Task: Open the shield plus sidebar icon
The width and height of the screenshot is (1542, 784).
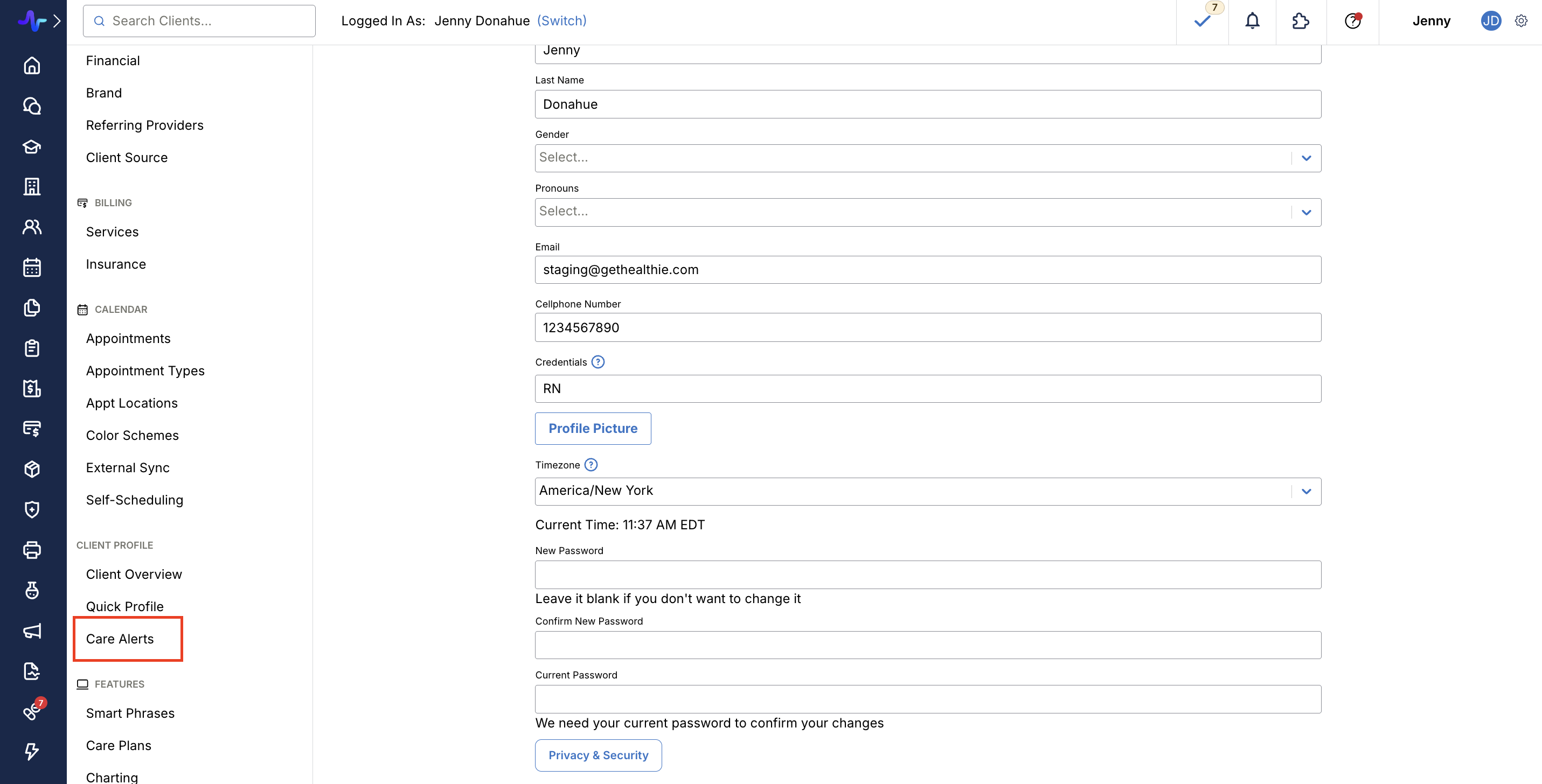Action: (32, 509)
